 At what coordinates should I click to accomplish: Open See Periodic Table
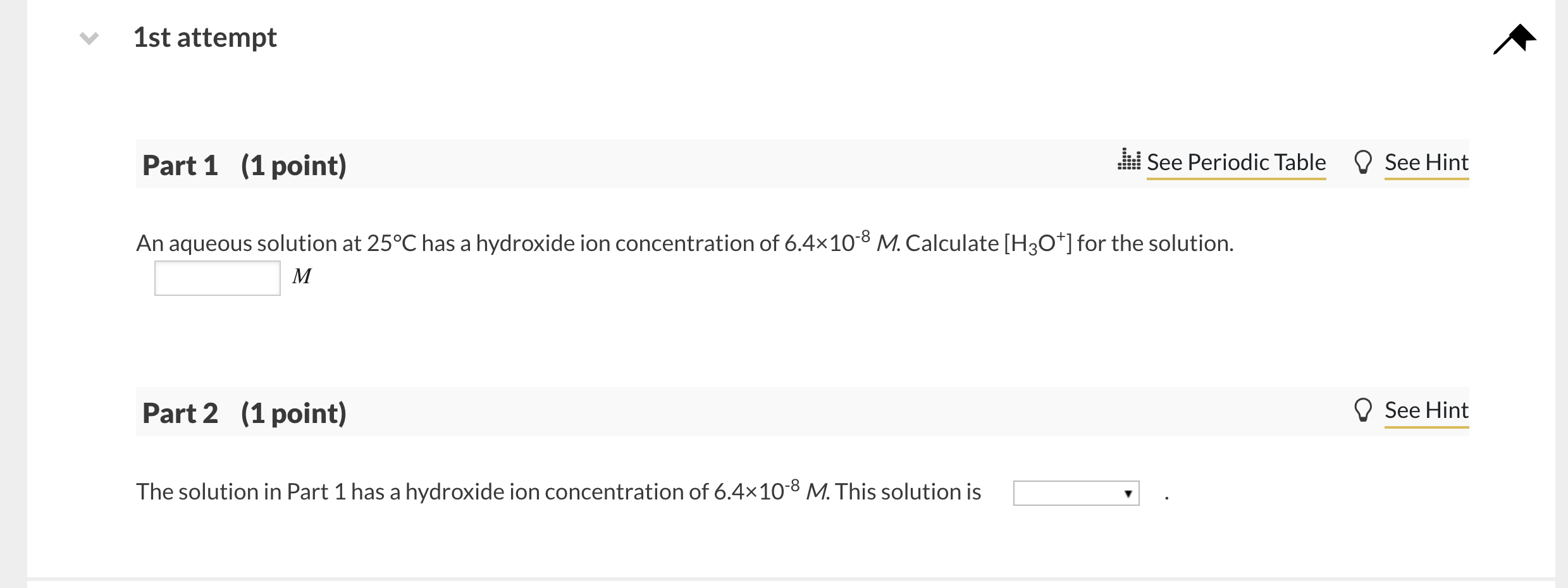[x=1237, y=162]
